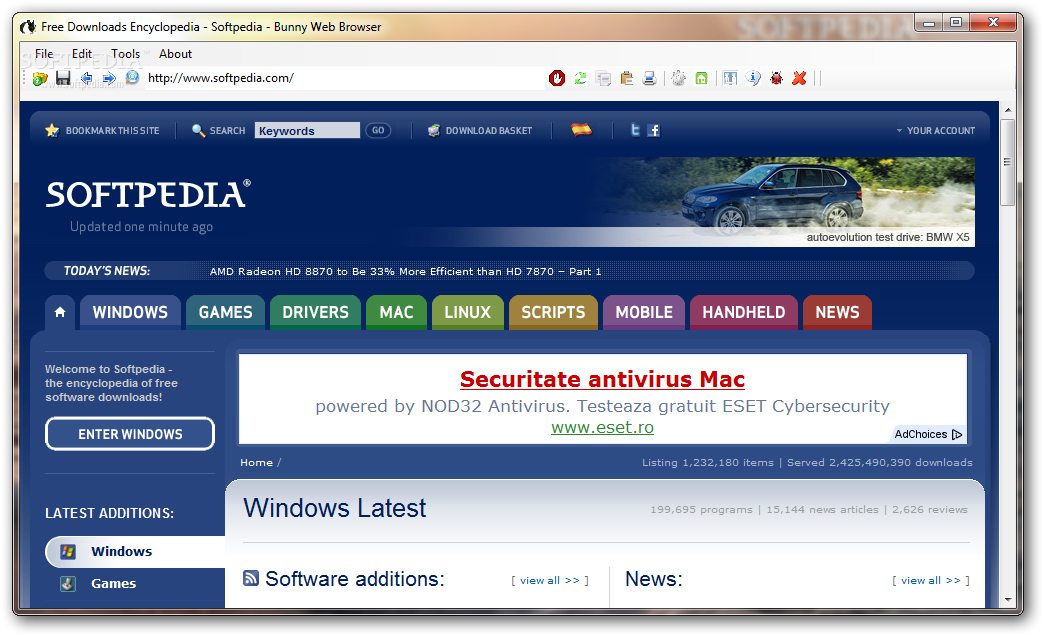
Task: Click the Software additions RSS feed icon
Action: point(251,578)
